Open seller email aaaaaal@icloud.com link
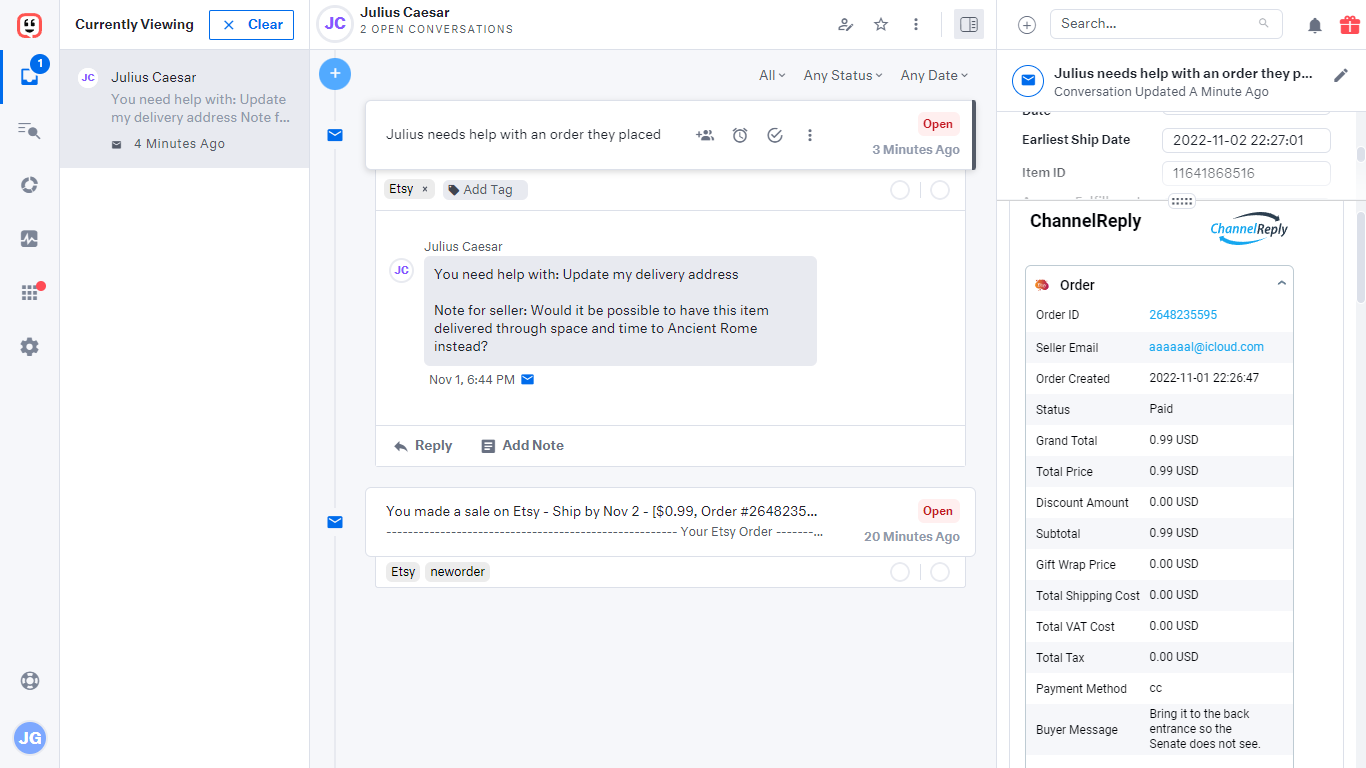Image resolution: width=1366 pixels, height=768 pixels. pos(1206,347)
